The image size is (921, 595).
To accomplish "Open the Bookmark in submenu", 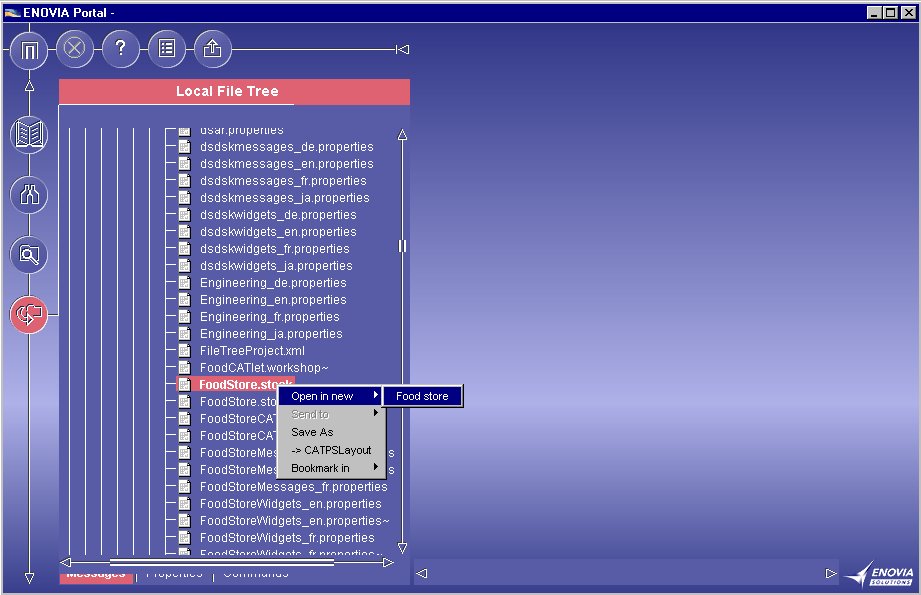I will [331, 468].
